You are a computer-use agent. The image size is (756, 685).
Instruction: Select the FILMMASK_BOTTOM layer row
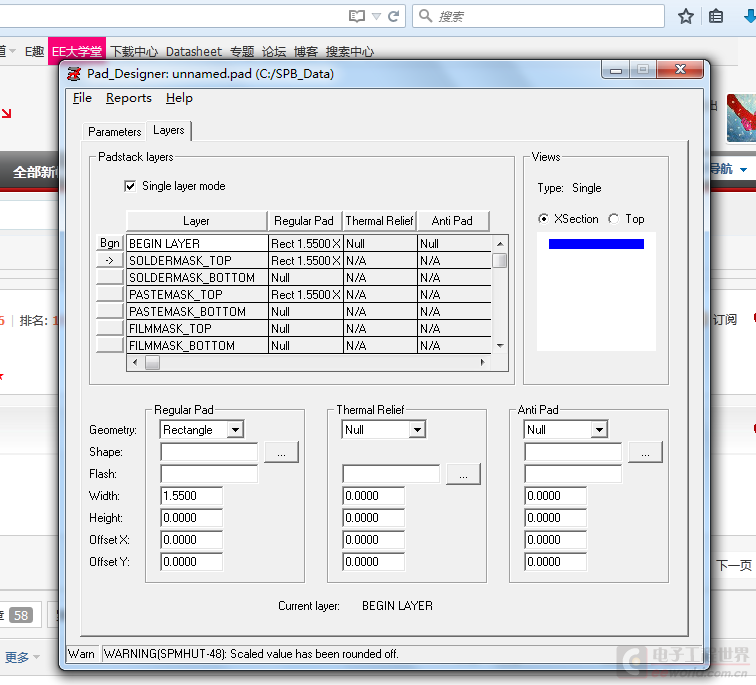pyautogui.click(x=309, y=346)
